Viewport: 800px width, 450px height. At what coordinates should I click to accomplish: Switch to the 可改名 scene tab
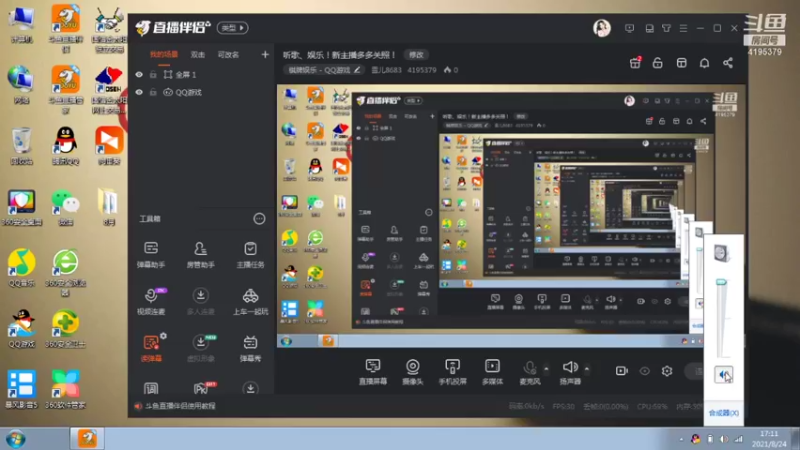228,55
